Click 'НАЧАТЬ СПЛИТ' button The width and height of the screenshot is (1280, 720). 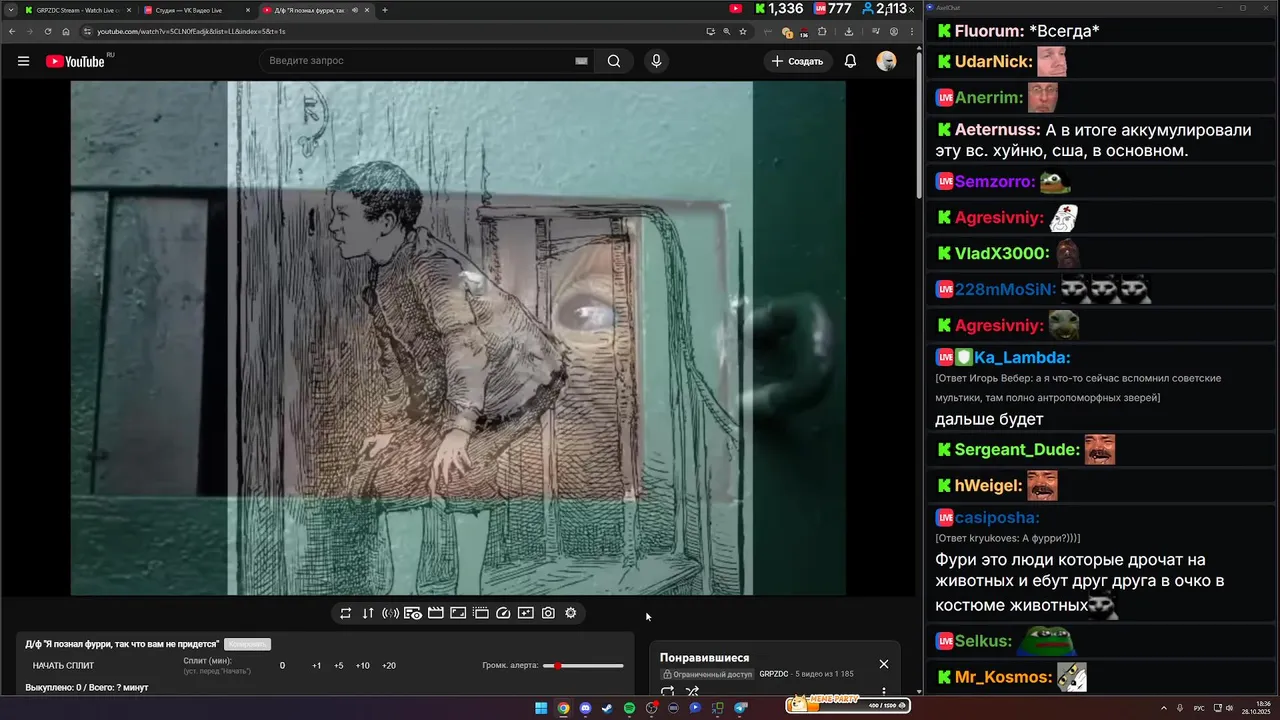click(63, 665)
